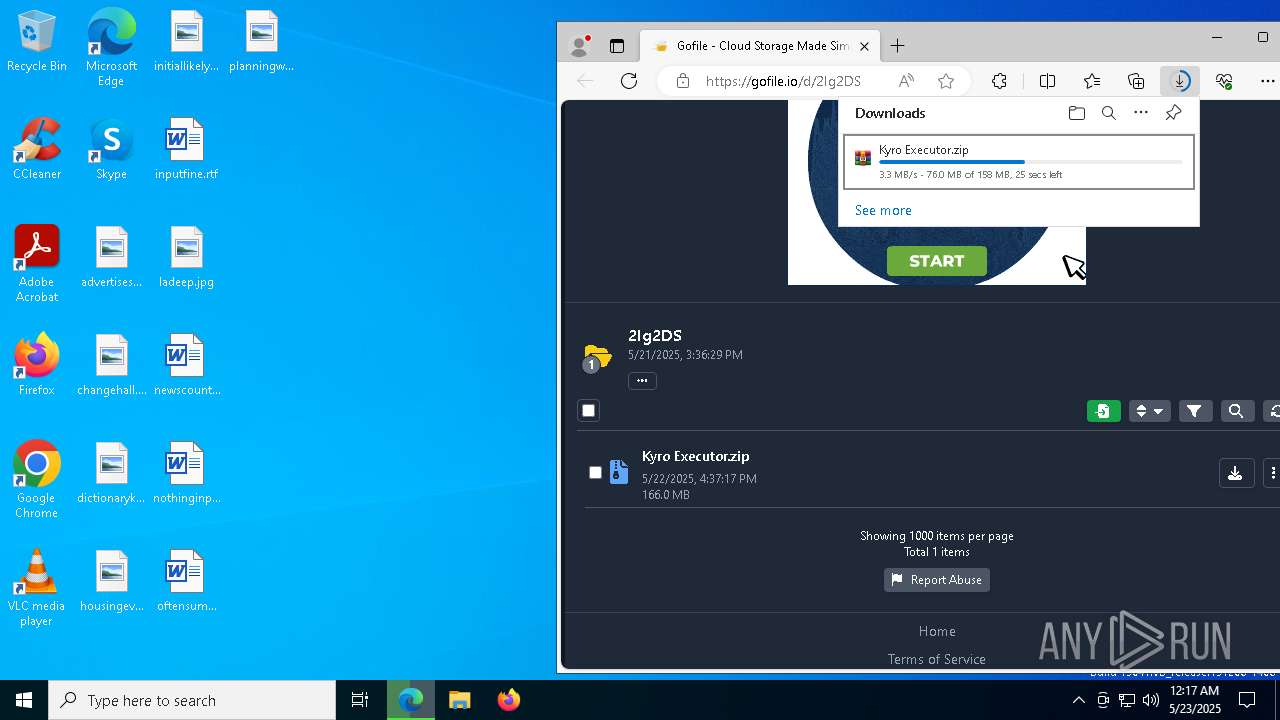Select the Gofile browser tab
The image size is (1280, 720).
click(759, 46)
